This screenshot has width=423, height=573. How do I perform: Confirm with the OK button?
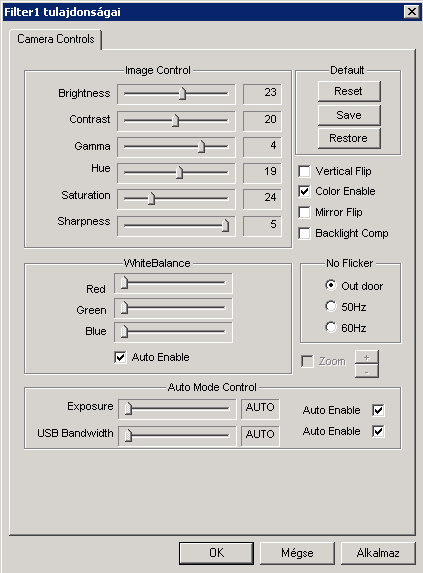pos(217,553)
